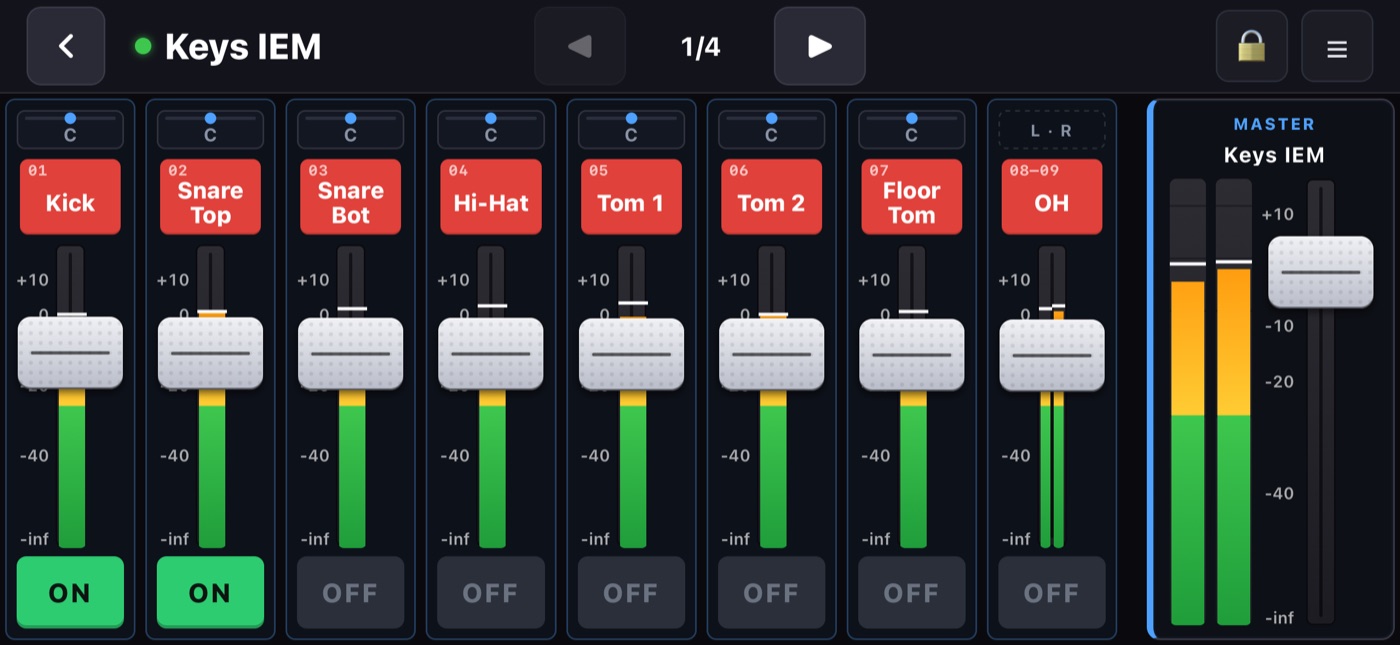
Task: Click the -inf mark on master scale
Action: (x=1279, y=618)
